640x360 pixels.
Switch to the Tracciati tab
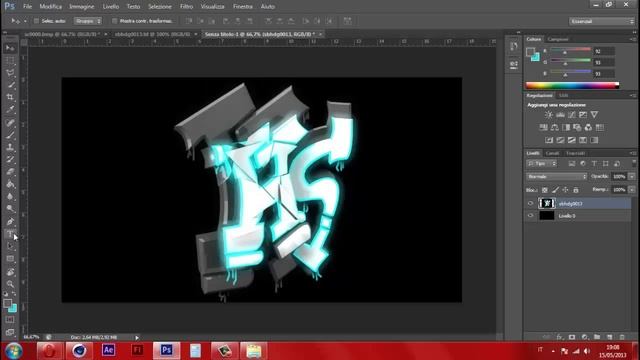(x=575, y=153)
